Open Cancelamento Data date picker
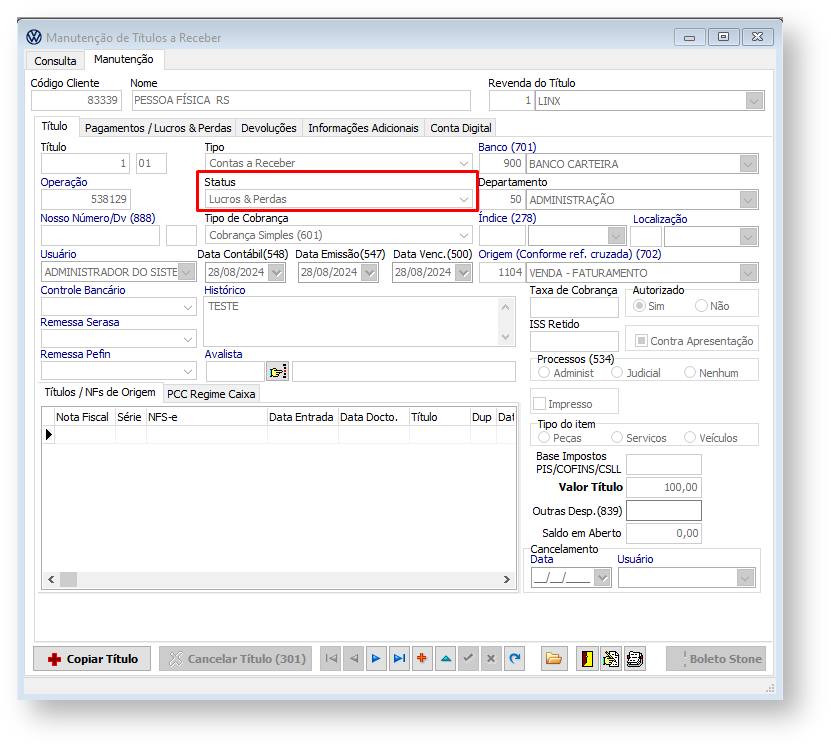Viewport: 831px width, 748px height. [602, 578]
